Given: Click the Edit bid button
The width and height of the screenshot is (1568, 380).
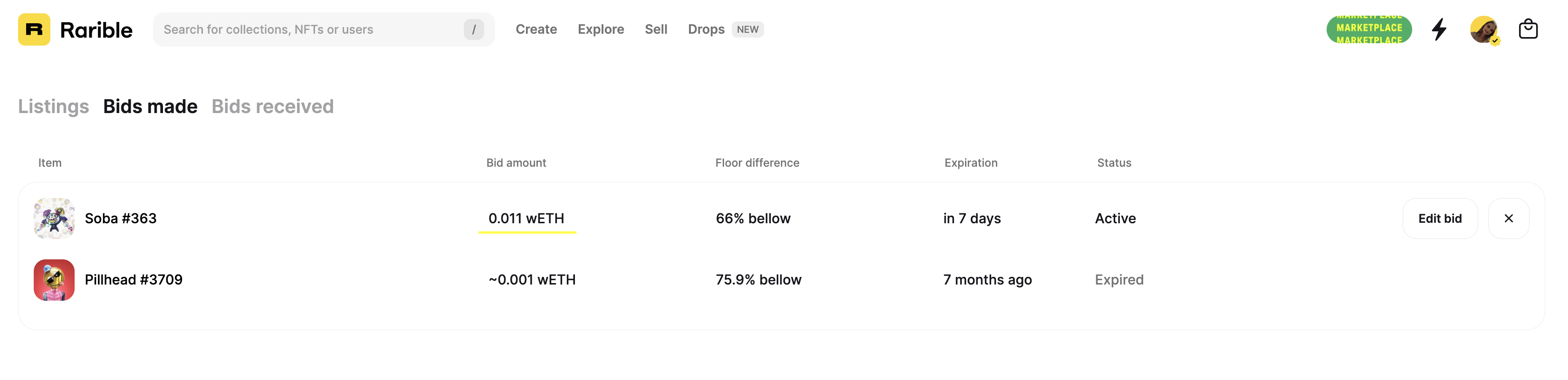Looking at the screenshot, I should (1440, 218).
